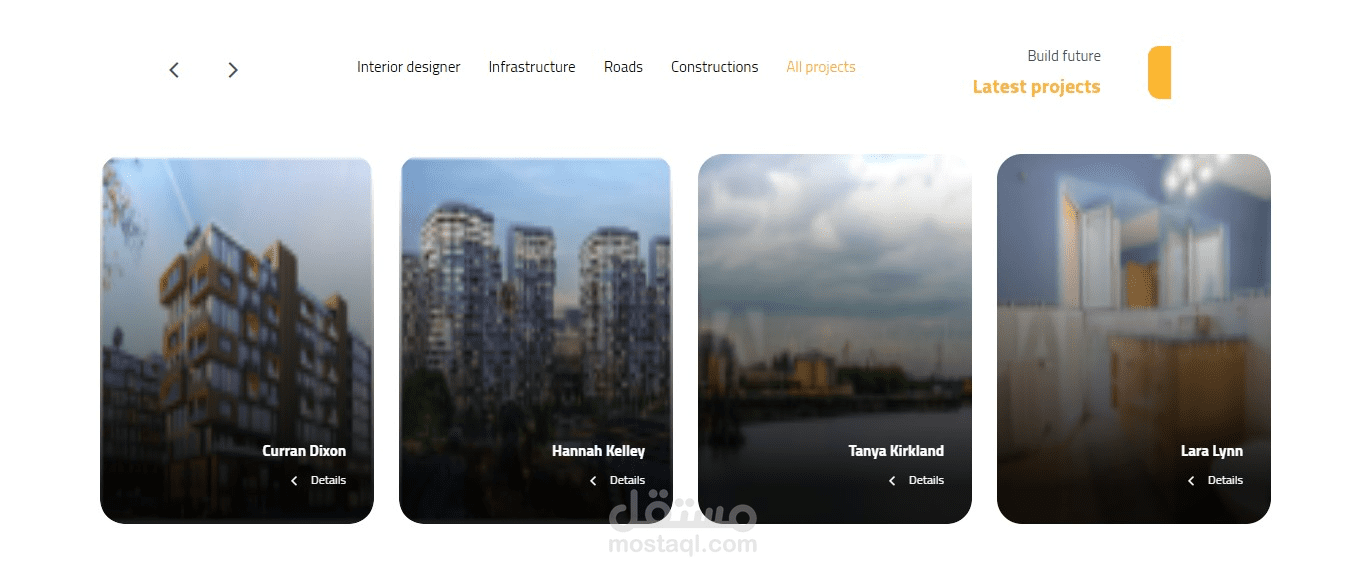Click the next carousel arrow
This screenshot has height=568, width=1366.
click(x=233, y=70)
